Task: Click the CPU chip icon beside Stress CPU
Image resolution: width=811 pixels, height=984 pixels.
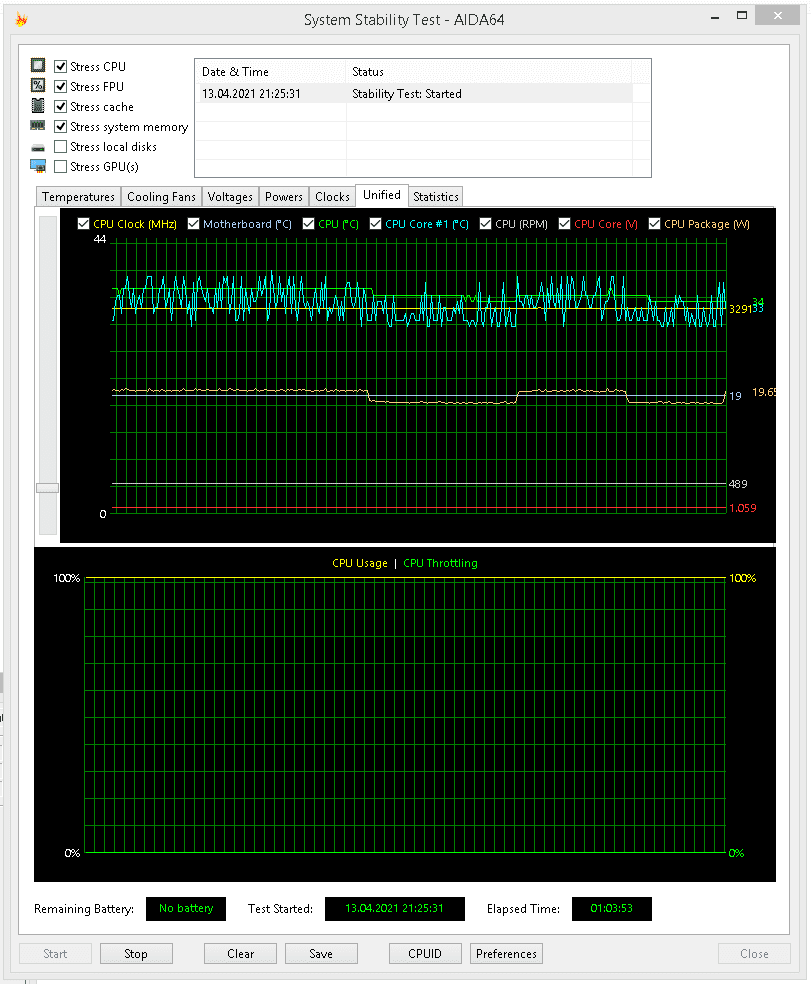Action: (38, 65)
